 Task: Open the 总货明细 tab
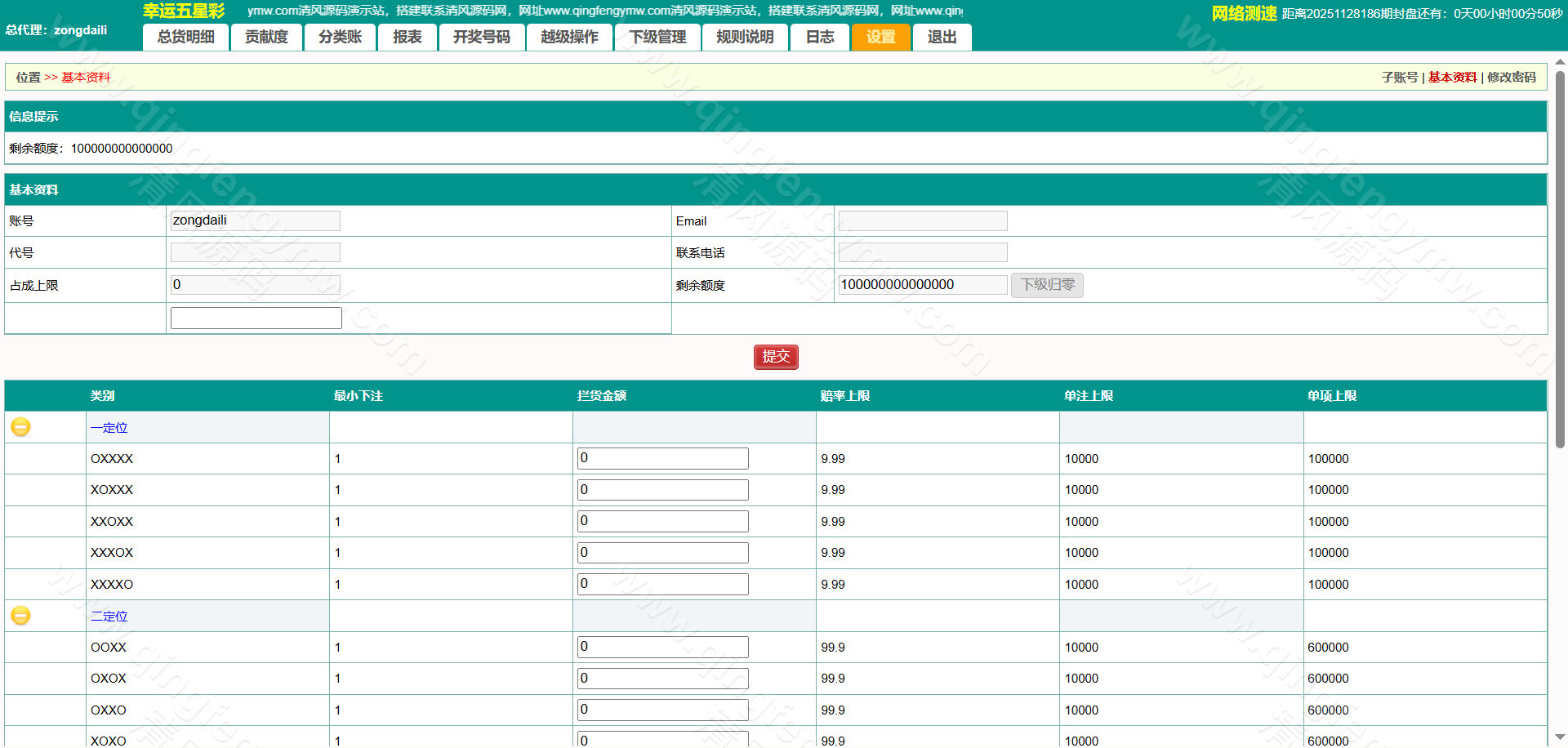pos(185,38)
